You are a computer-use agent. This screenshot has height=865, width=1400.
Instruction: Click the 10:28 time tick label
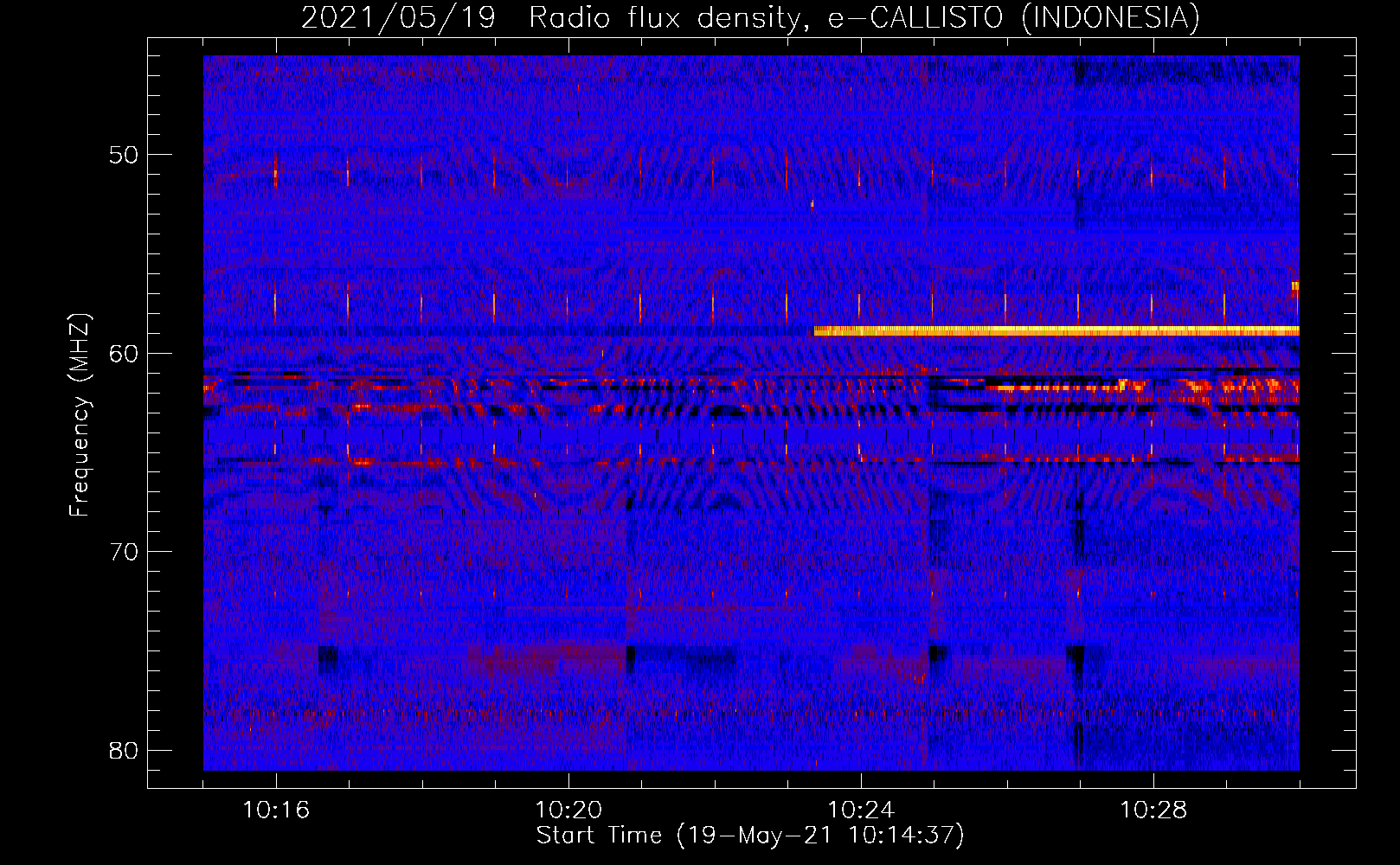tap(1153, 811)
